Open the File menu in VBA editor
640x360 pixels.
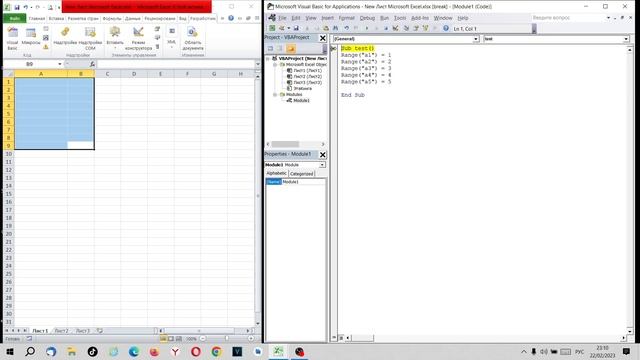pos(282,18)
